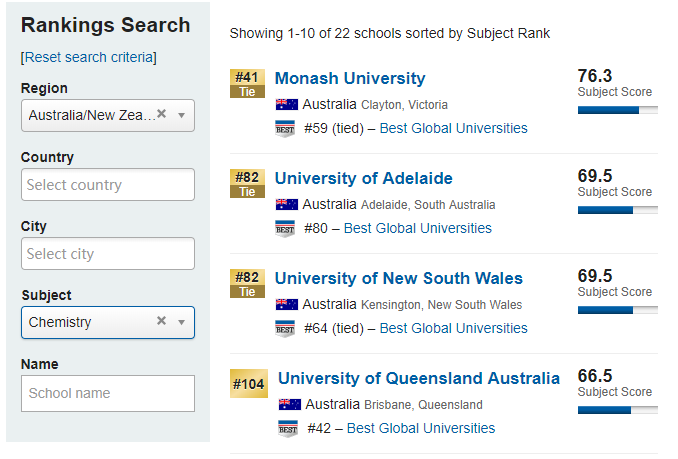
Task: Open Best Global Universities link under New South Wales
Action: click(454, 328)
